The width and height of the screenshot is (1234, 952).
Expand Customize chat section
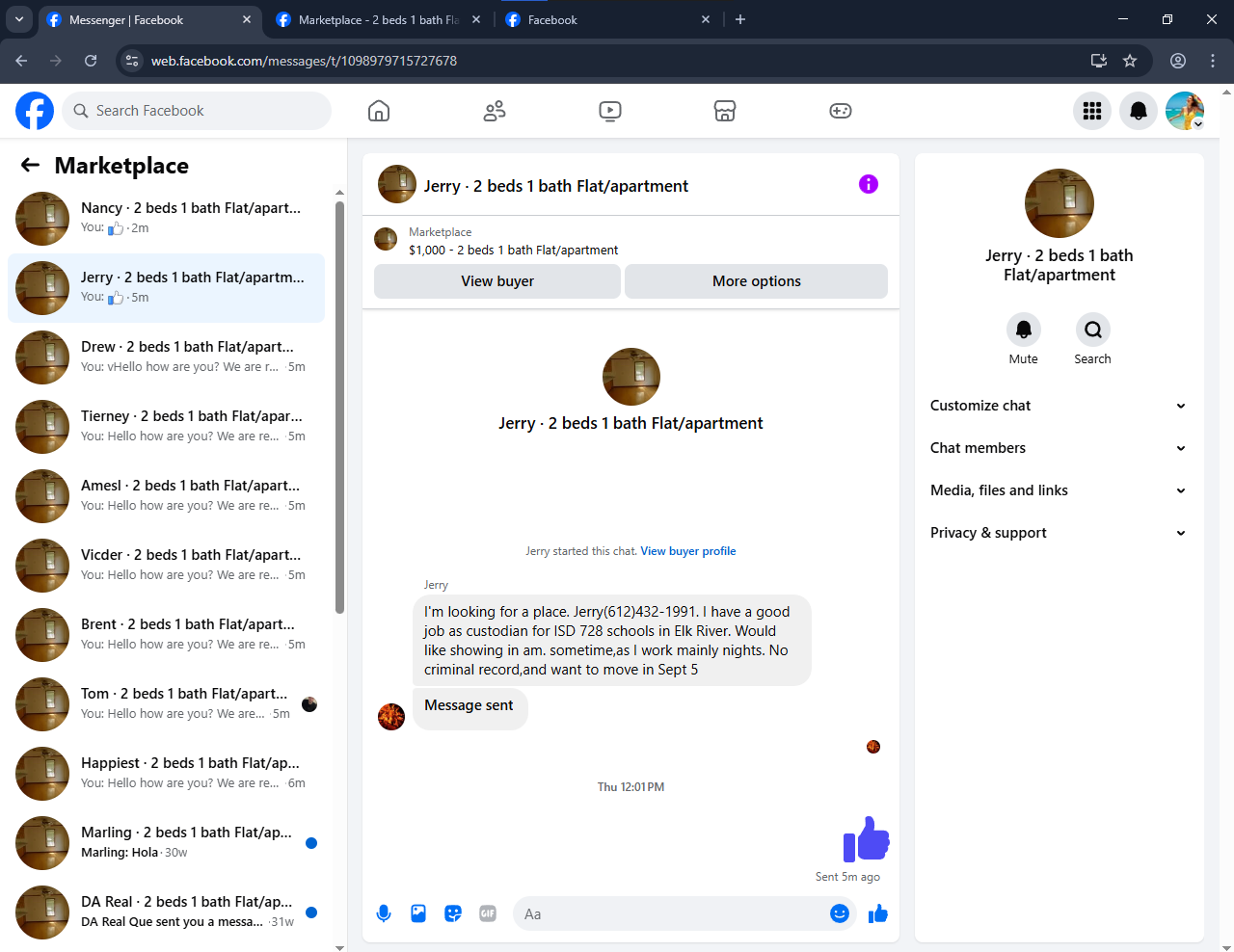1059,406
